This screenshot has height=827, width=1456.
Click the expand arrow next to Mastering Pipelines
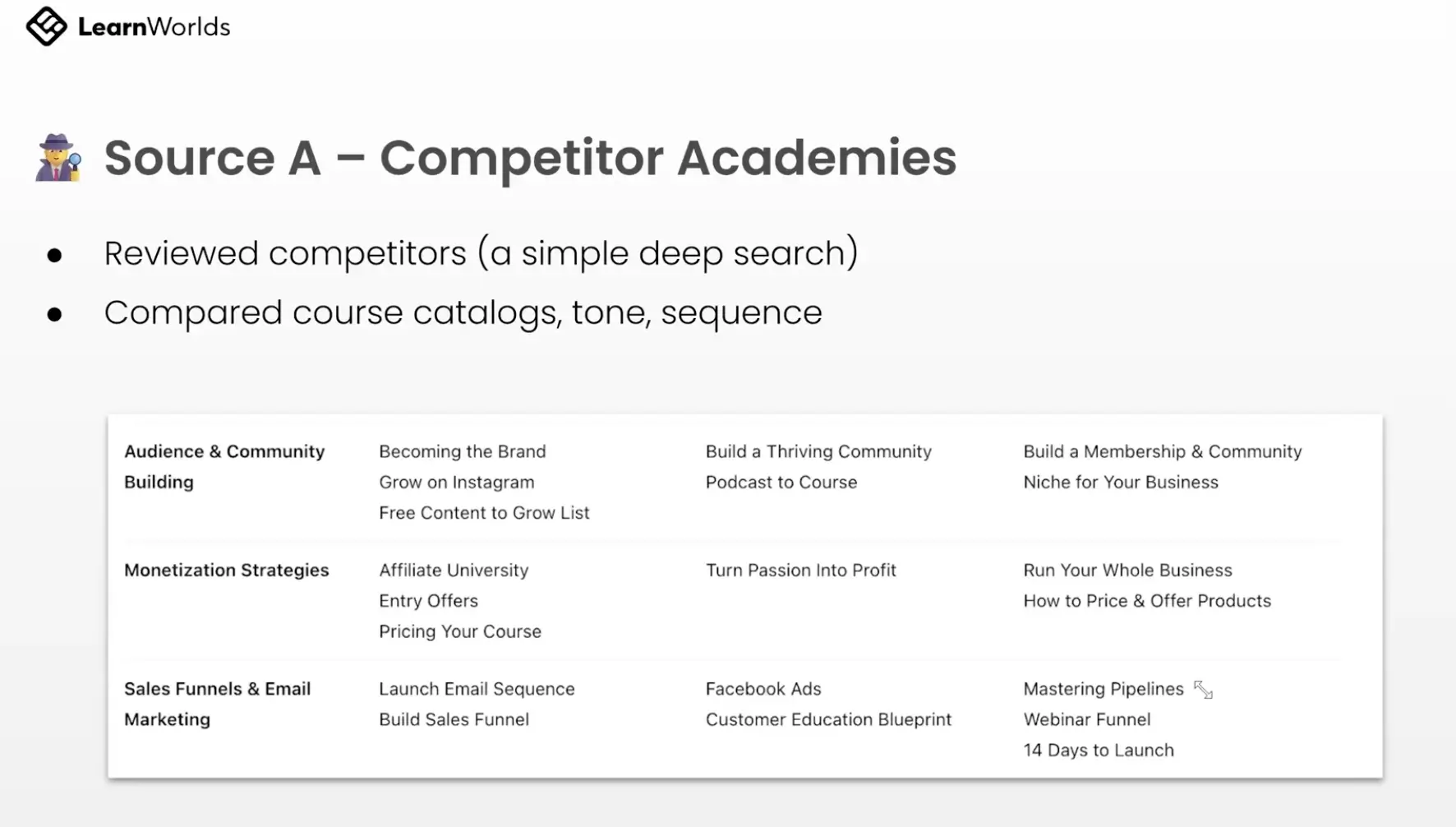(1203, 690)
